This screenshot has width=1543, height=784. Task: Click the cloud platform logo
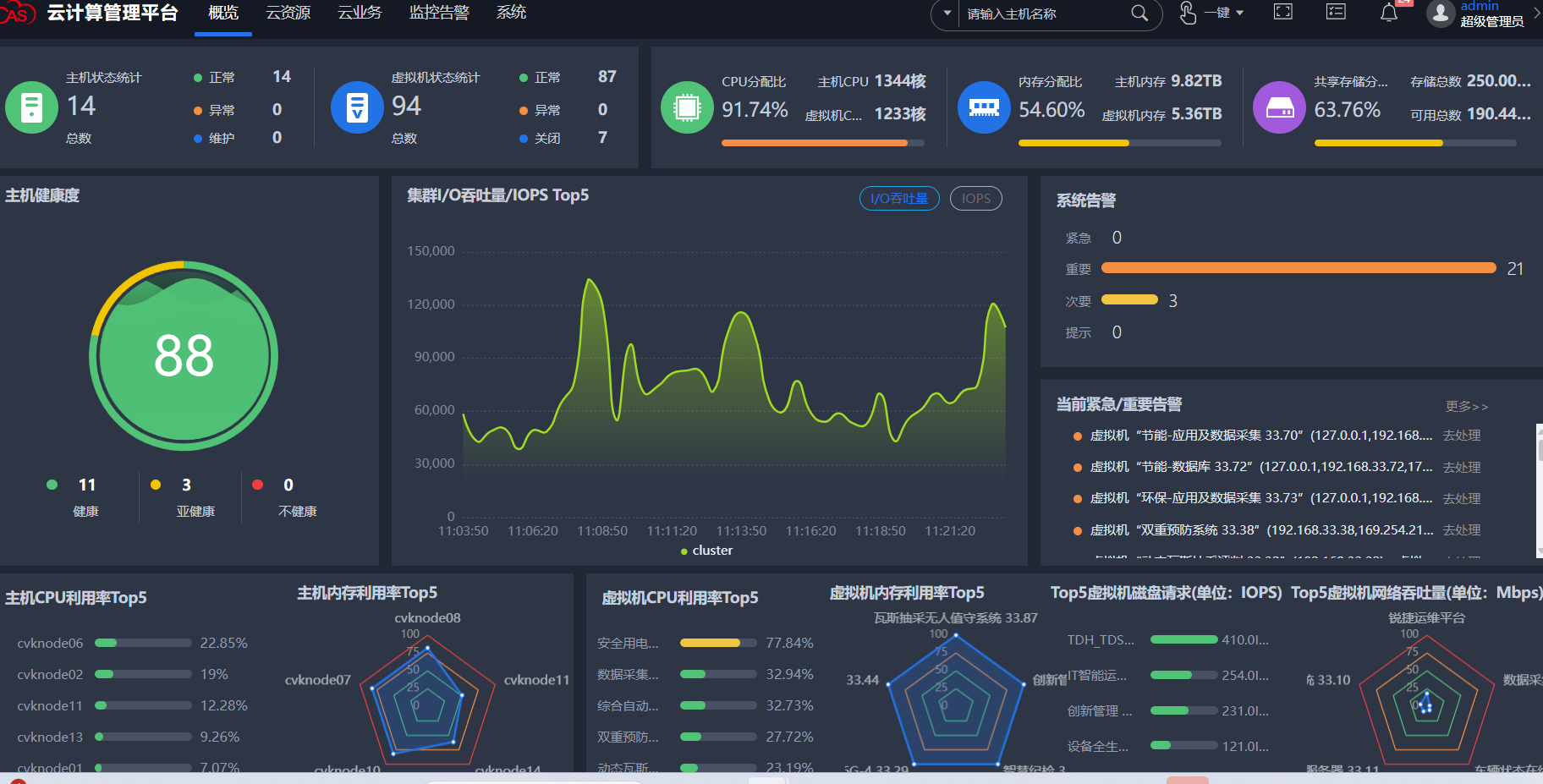click(17, 14)
